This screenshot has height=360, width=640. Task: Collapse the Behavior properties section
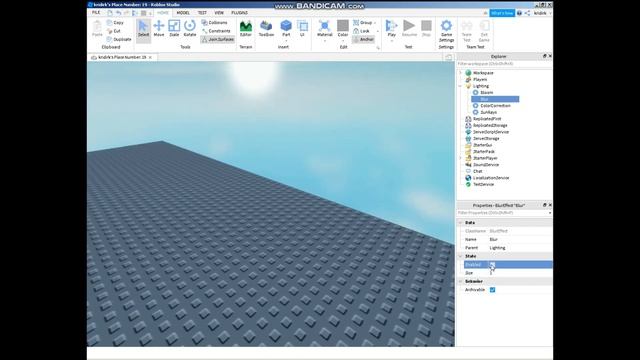(x=461, y=282)
